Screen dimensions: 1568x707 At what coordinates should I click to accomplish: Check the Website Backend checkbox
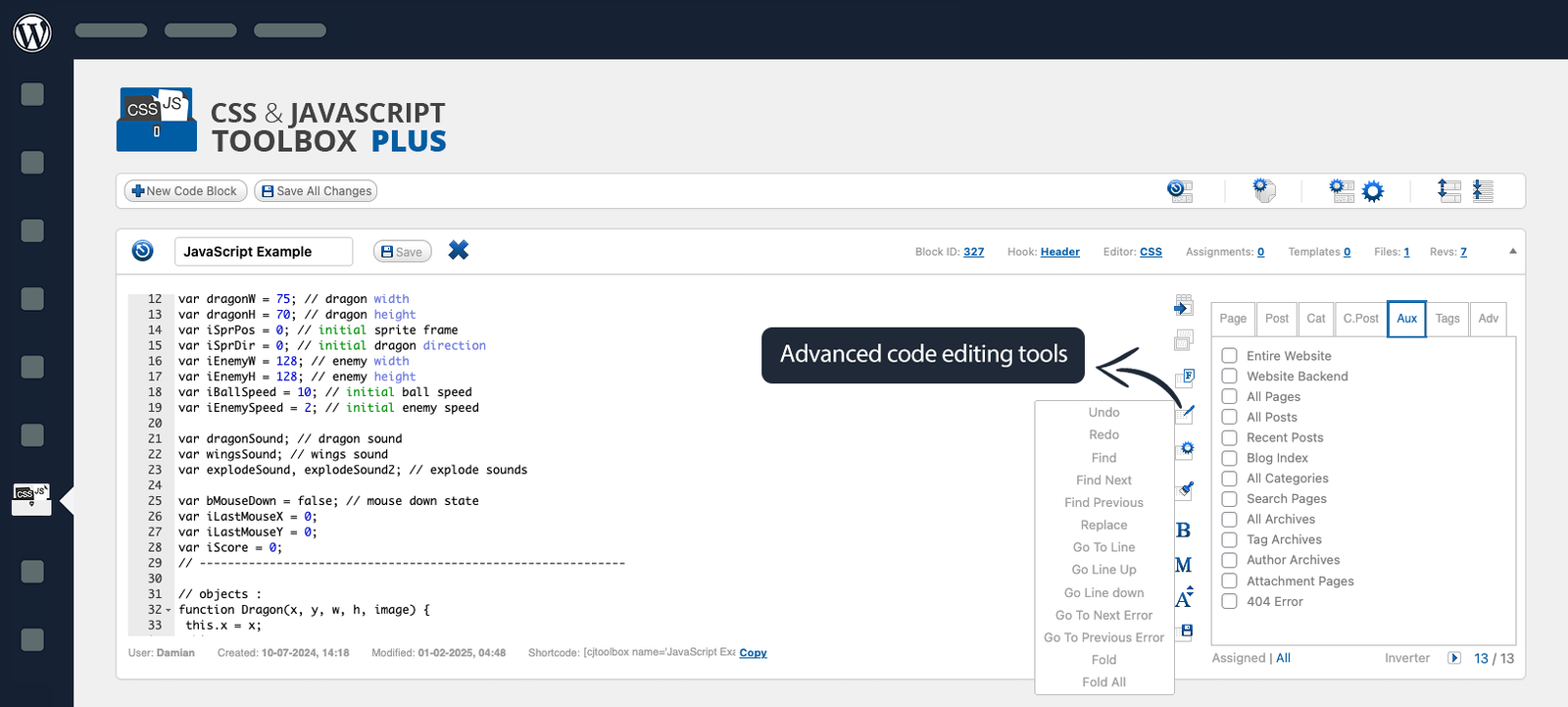(1229, 376)
